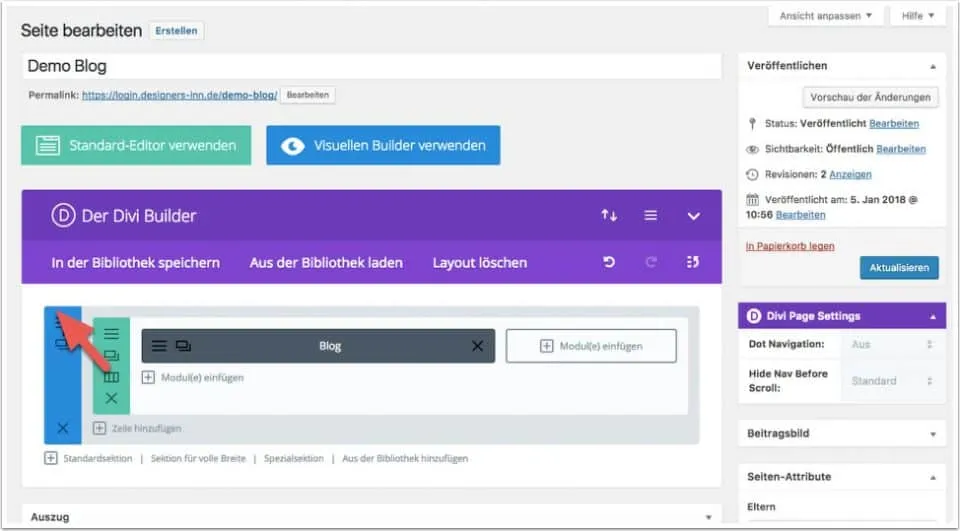Select 'Aus der Bibliothek laden'
Screen dimensions: 960x531
[x=326, y=263]
